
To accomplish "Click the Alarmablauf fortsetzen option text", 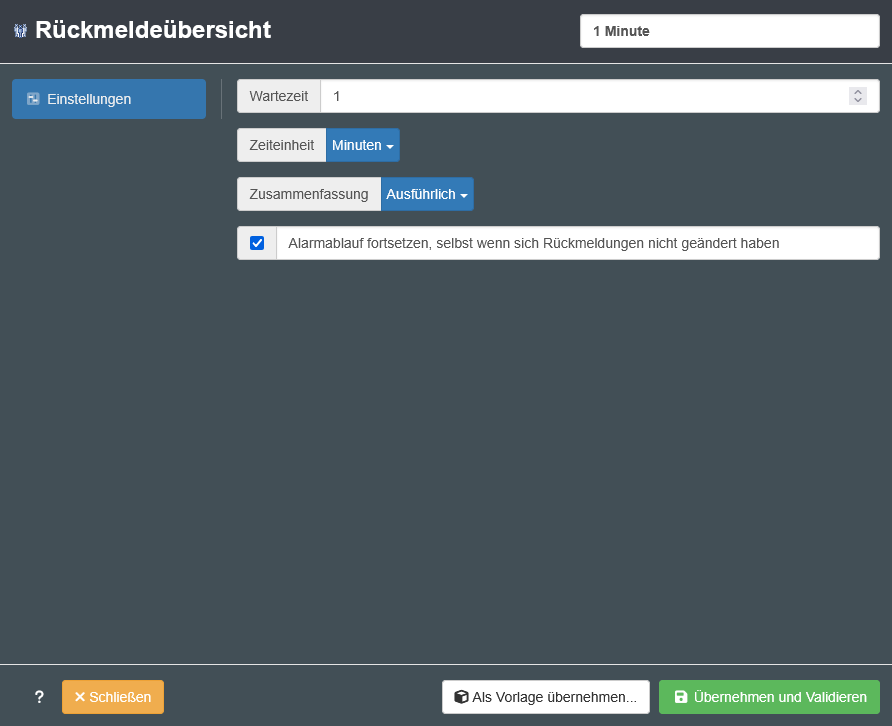I will (533, 243).
